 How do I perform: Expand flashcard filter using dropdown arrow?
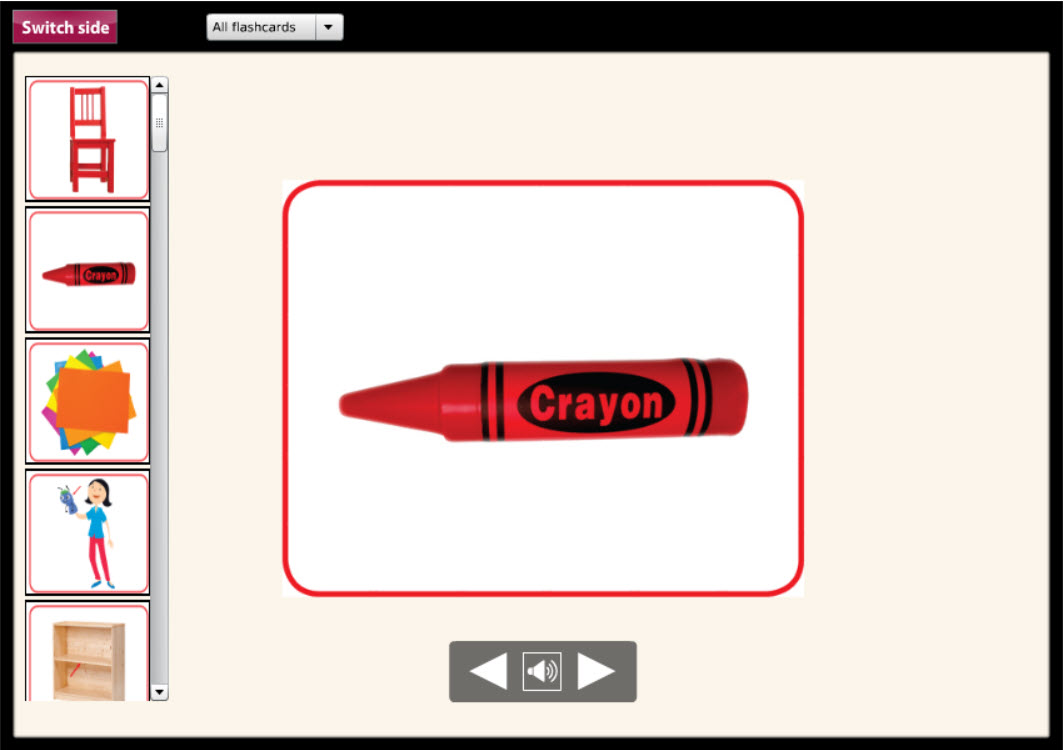pos(329,27)
